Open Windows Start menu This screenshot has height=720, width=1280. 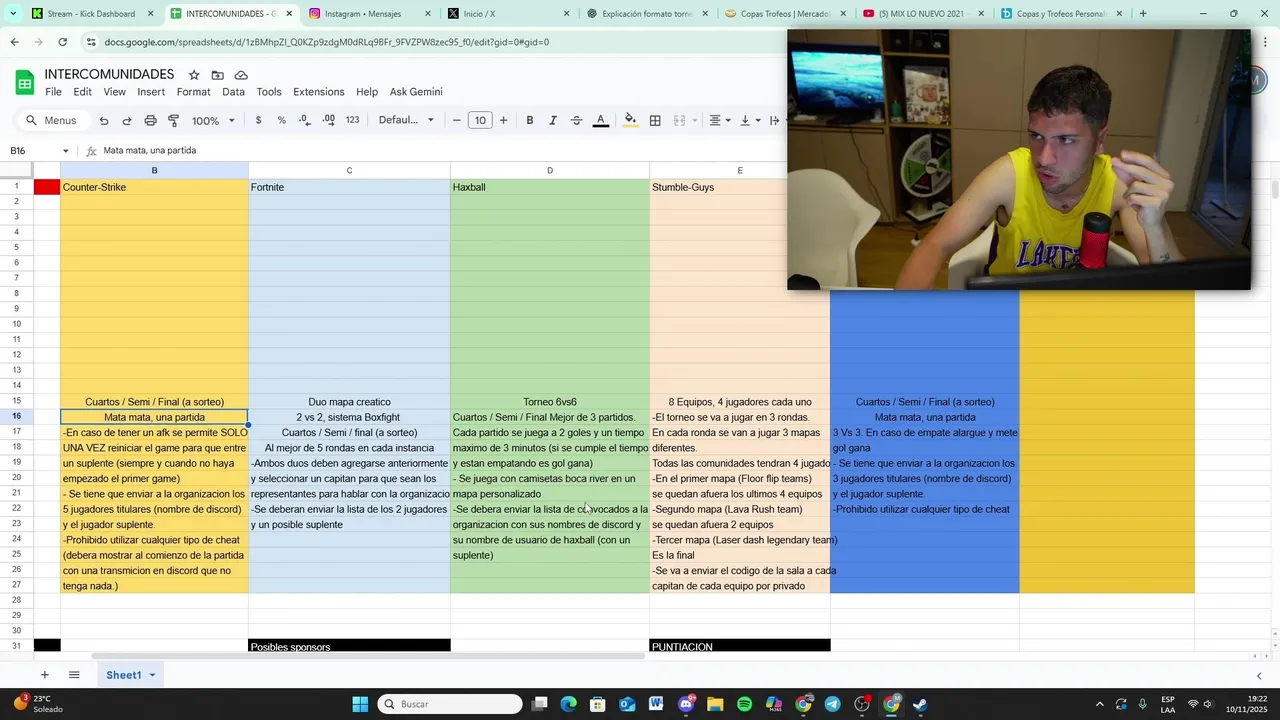[360, 704]
